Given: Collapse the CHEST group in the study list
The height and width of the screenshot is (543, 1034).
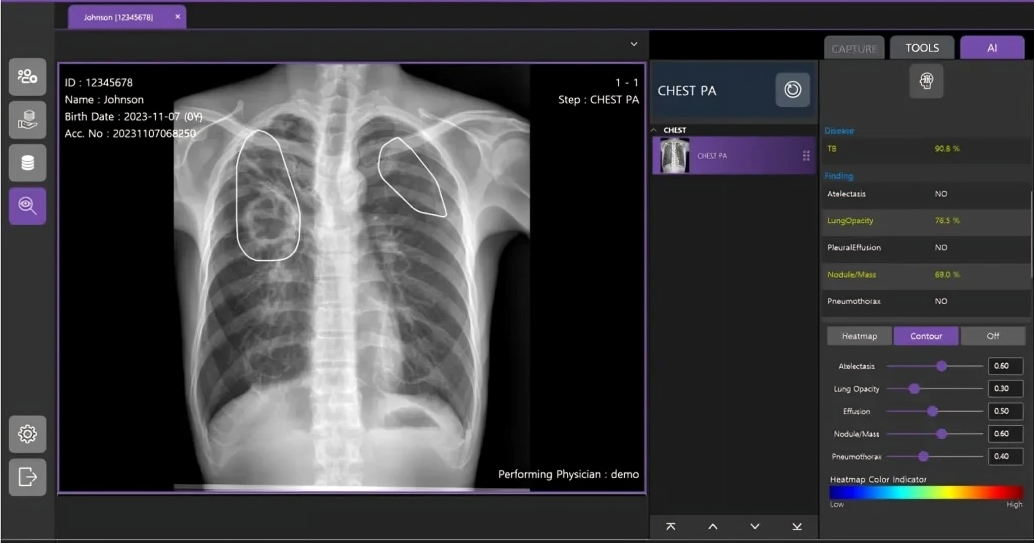Looking at the screenshot, I should [655, 130].
